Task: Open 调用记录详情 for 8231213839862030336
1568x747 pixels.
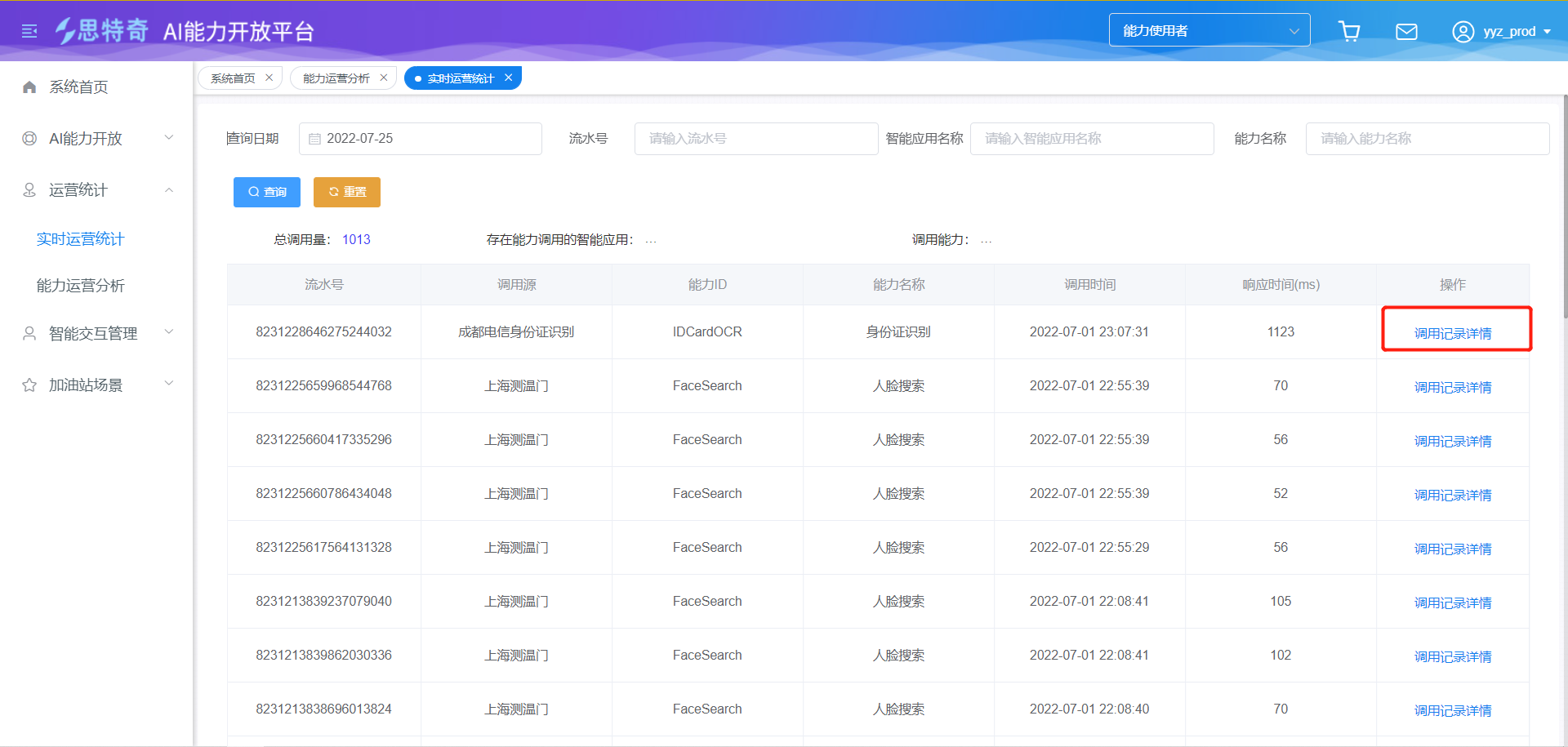Action: pyautogui.click(x=1453, y=656)
